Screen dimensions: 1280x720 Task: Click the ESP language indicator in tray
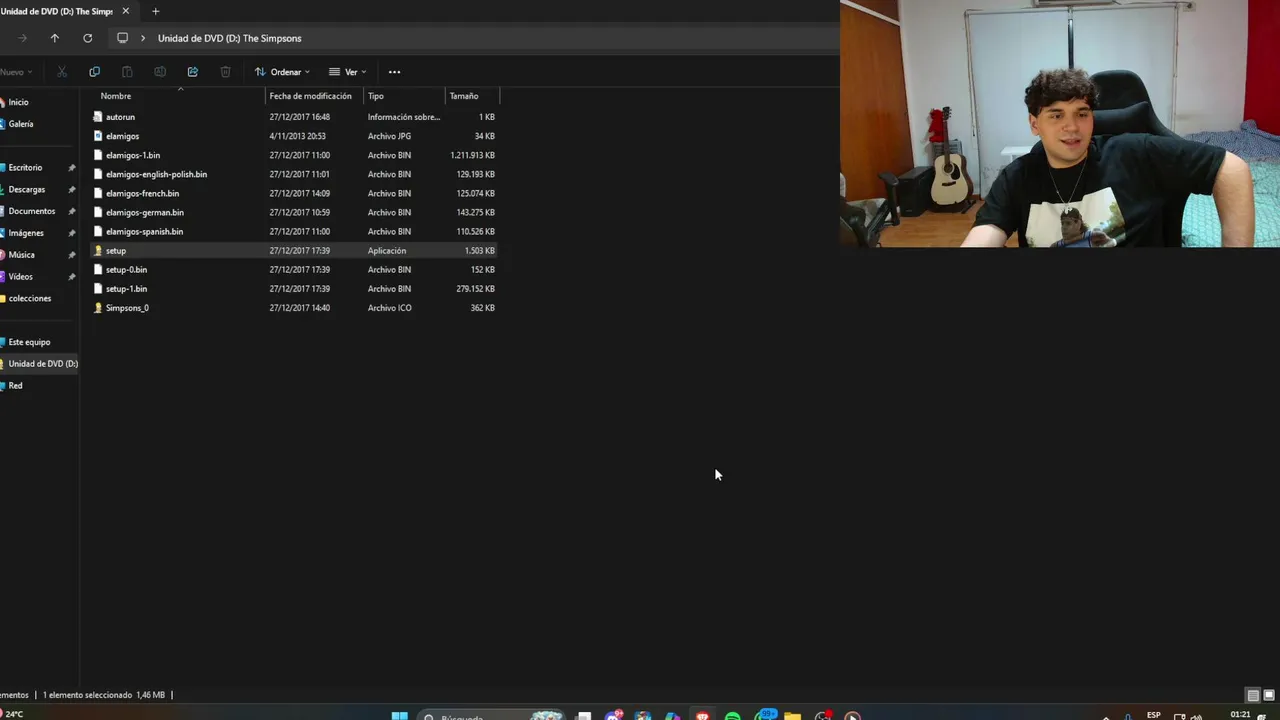(1154, 715)
